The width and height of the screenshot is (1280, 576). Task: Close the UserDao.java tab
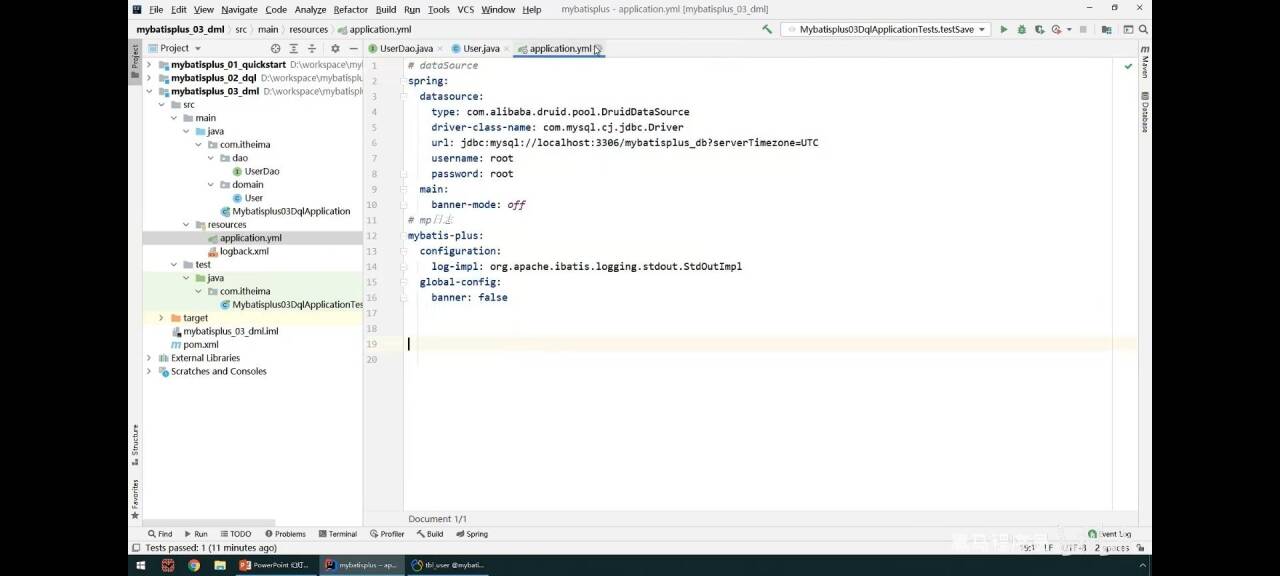tap(440, 49)
